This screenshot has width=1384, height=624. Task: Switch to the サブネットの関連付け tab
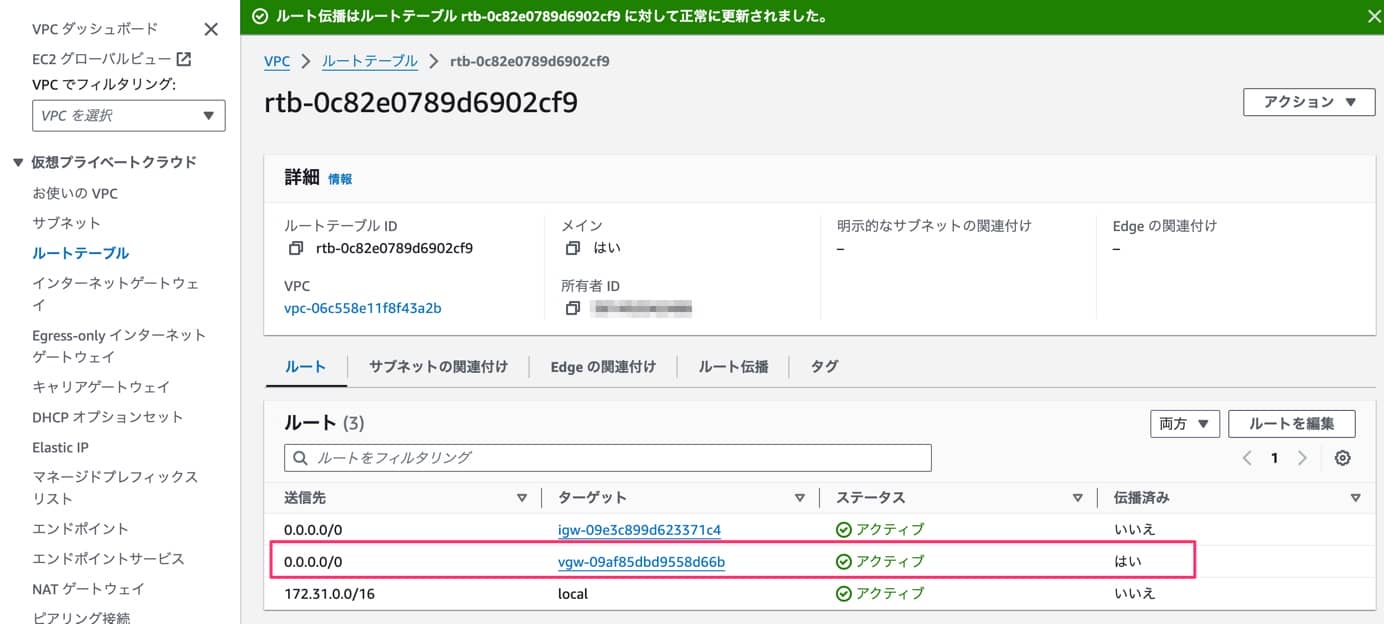(x=438, y=367)
